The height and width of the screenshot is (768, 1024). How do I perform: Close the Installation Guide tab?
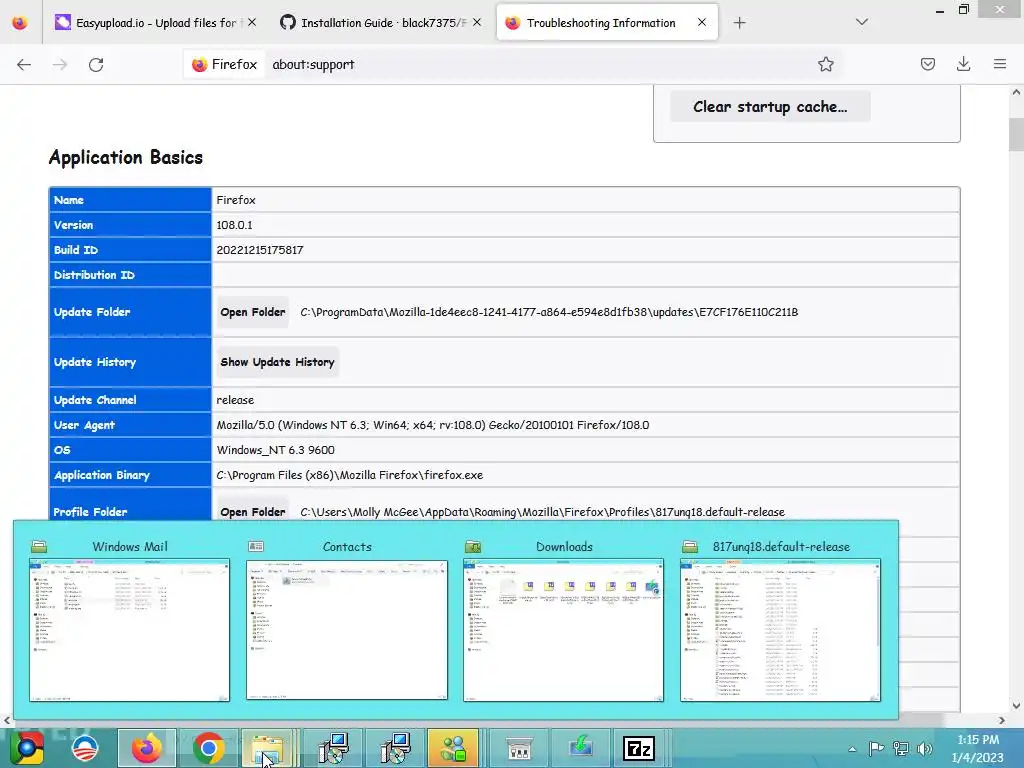click(477, 22)
